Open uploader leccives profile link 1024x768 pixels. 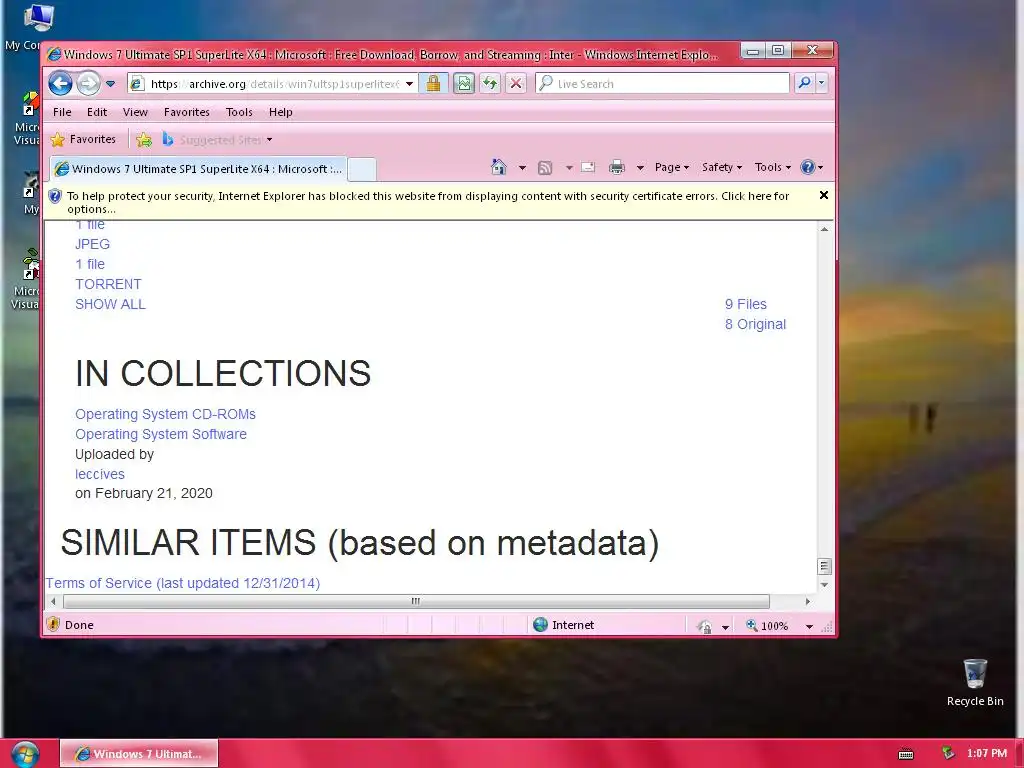pyautogui.click(x=99, y=474)
